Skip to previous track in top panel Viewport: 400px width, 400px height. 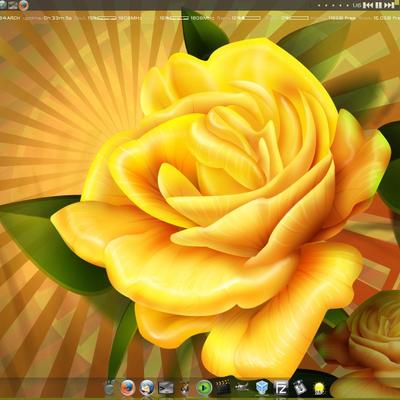click(x=367, y=5)
